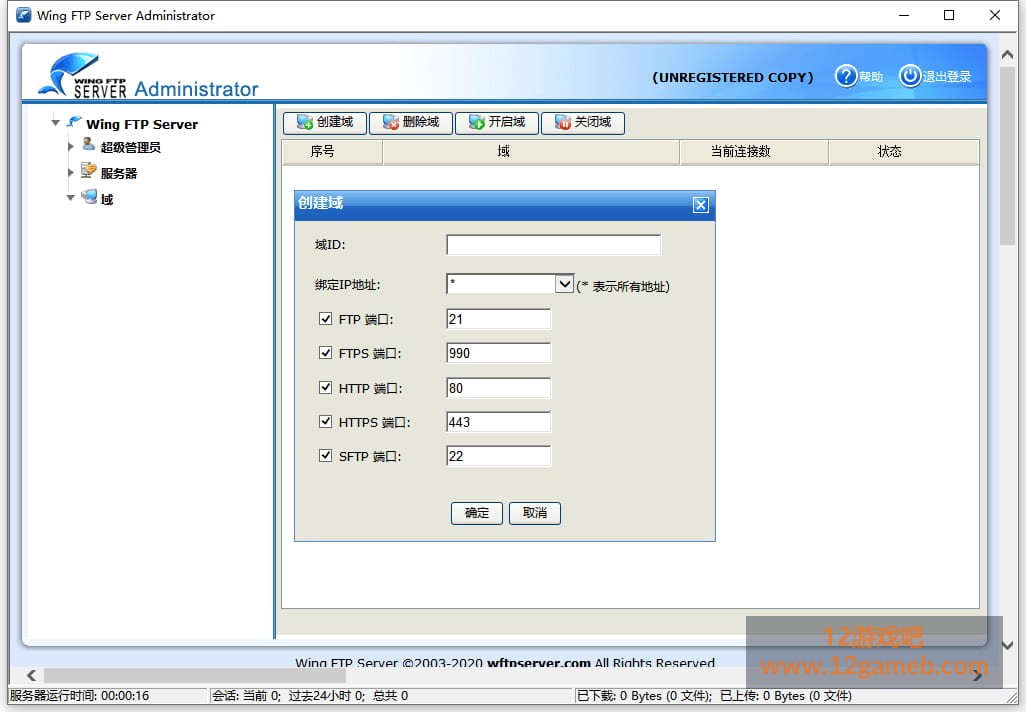This screenshot has width=1026, height=712.
Task: Click the 开启域 (start domain) toolbar button
Action: point(497,122)
